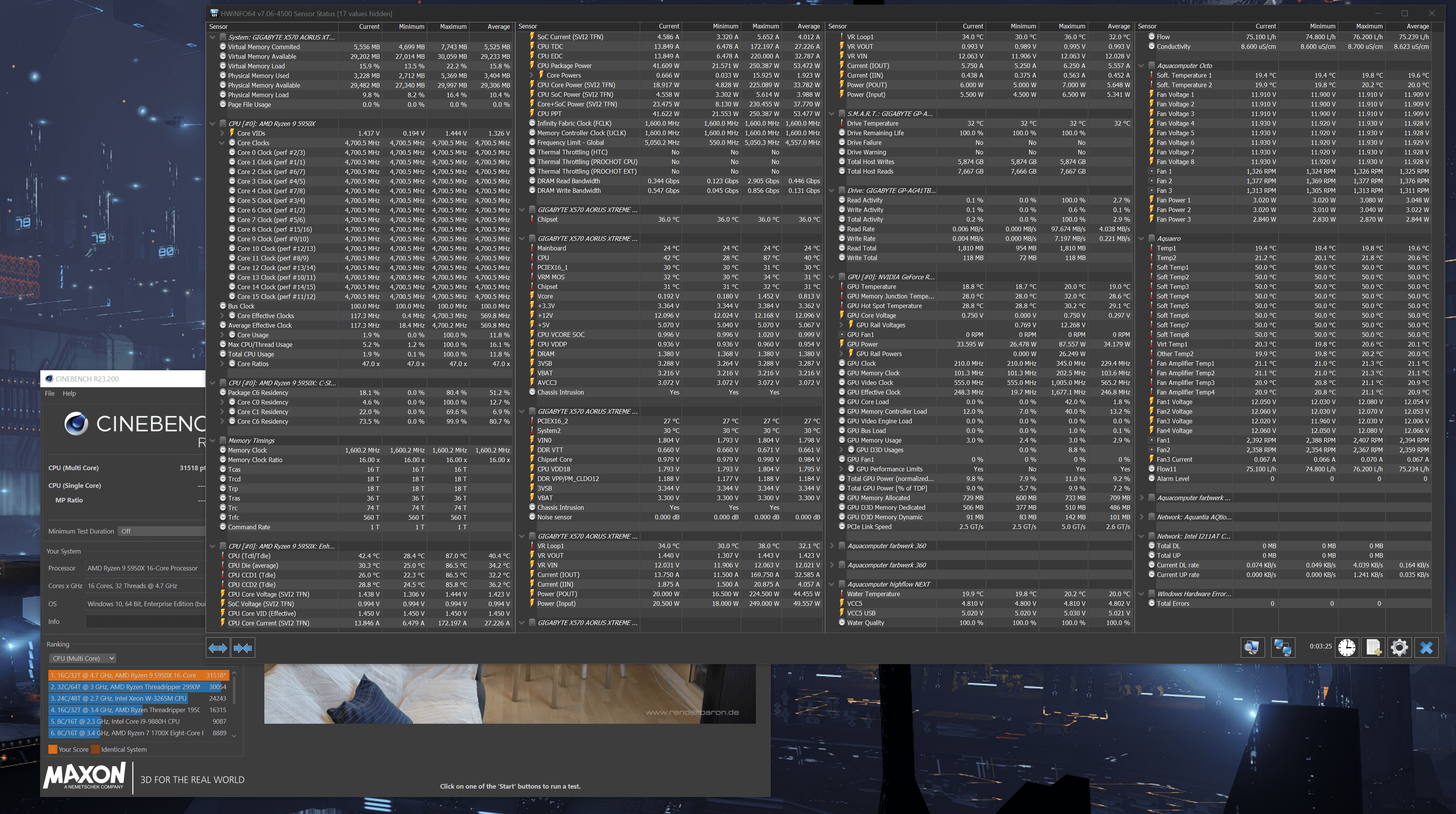Screen dimensions: 1456x814
Task: Start logging with the document-plus icon
Action: 1373,647
